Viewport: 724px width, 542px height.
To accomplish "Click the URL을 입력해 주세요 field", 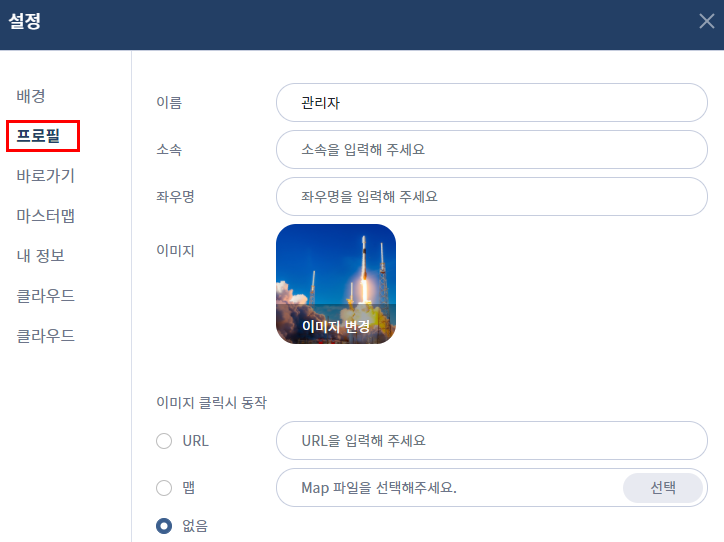I will [x=492, y=440].
